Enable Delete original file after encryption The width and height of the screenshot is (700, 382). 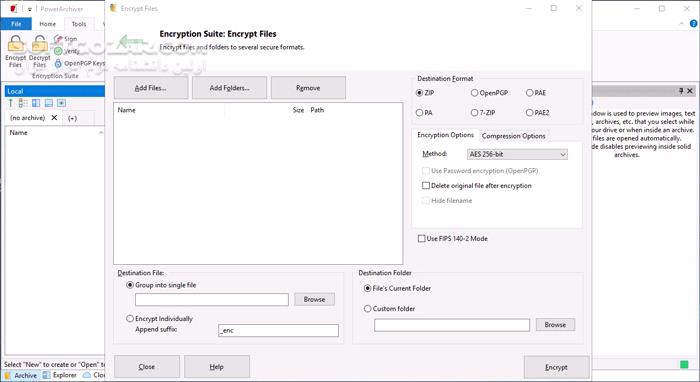point(426,186)
